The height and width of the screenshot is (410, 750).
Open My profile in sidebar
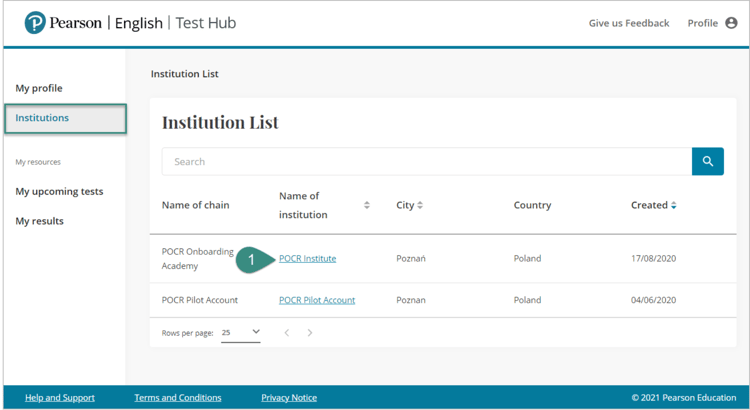click(39, 88)
